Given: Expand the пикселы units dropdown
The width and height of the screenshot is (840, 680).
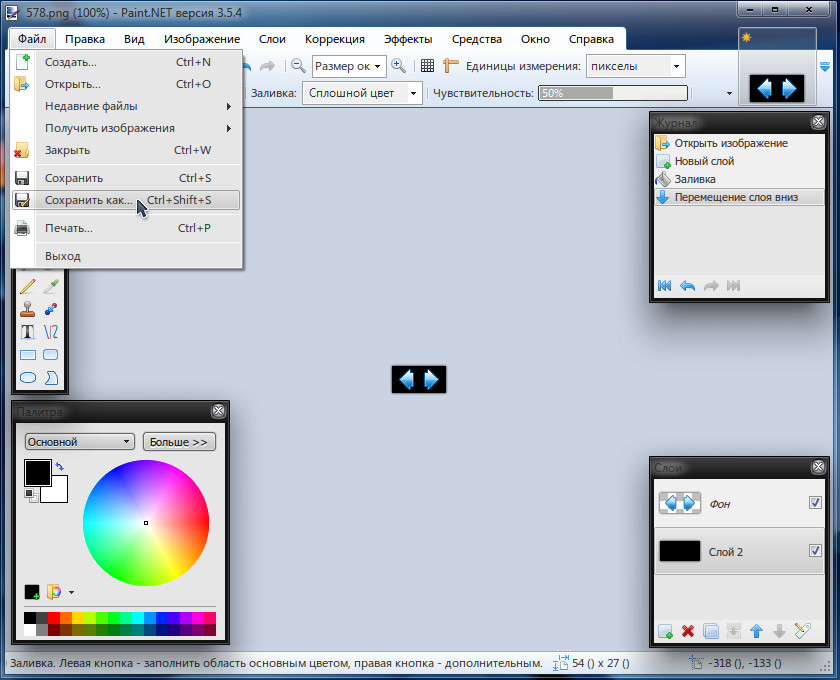Looking at the screenshot, I should pyautogui.click(x=635, y=66).
